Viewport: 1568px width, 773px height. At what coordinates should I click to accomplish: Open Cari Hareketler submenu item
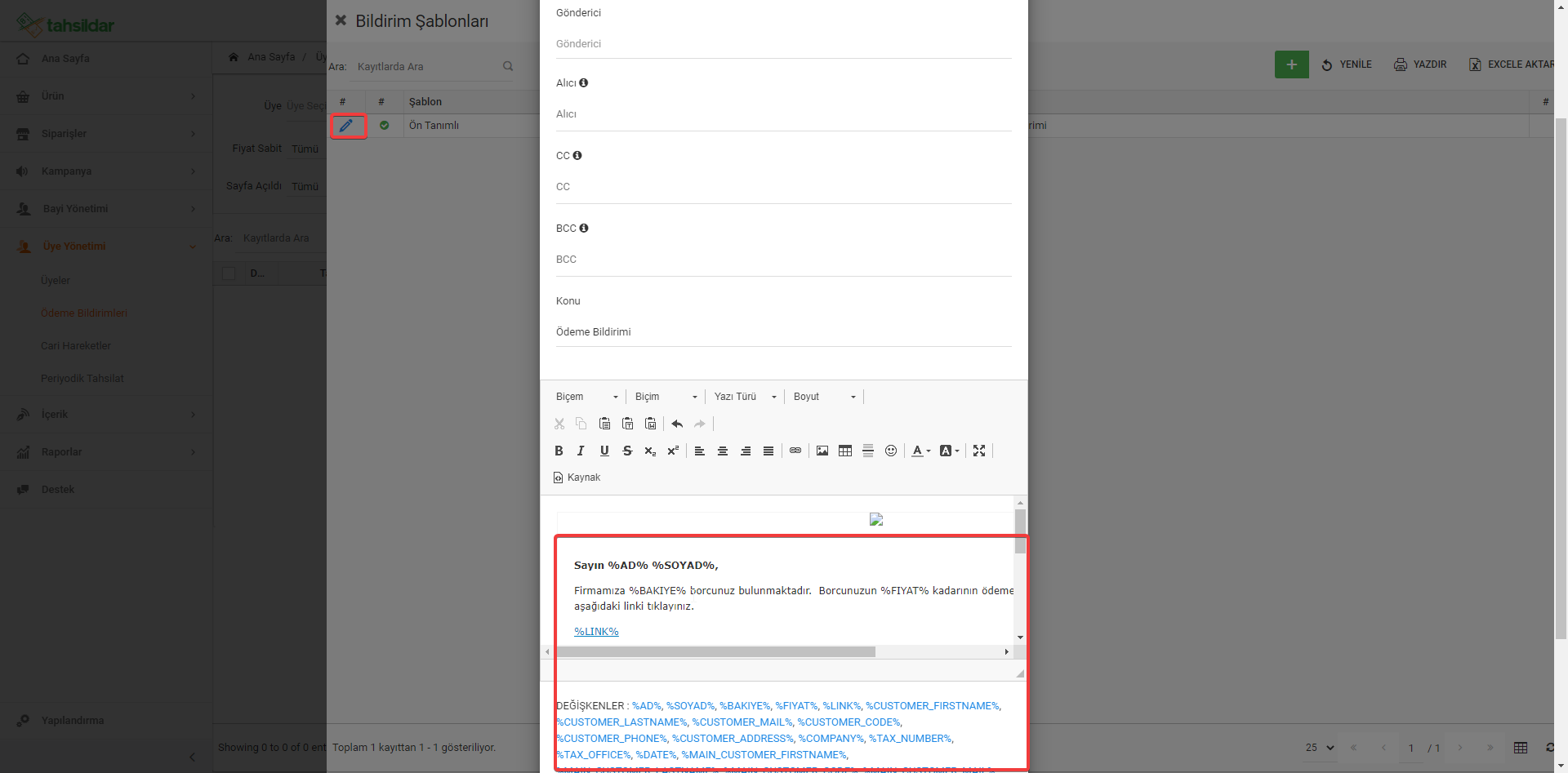(76, 346)
